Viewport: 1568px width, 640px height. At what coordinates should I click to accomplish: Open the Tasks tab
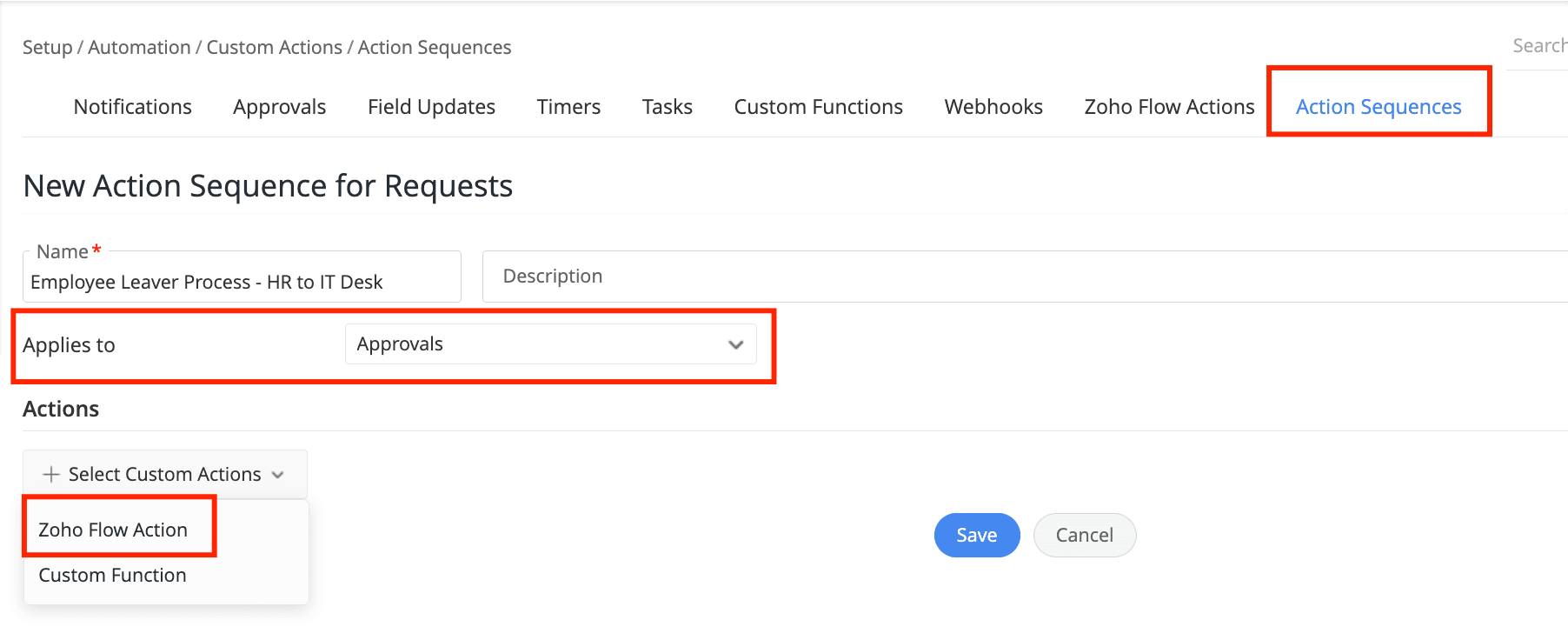667,107
